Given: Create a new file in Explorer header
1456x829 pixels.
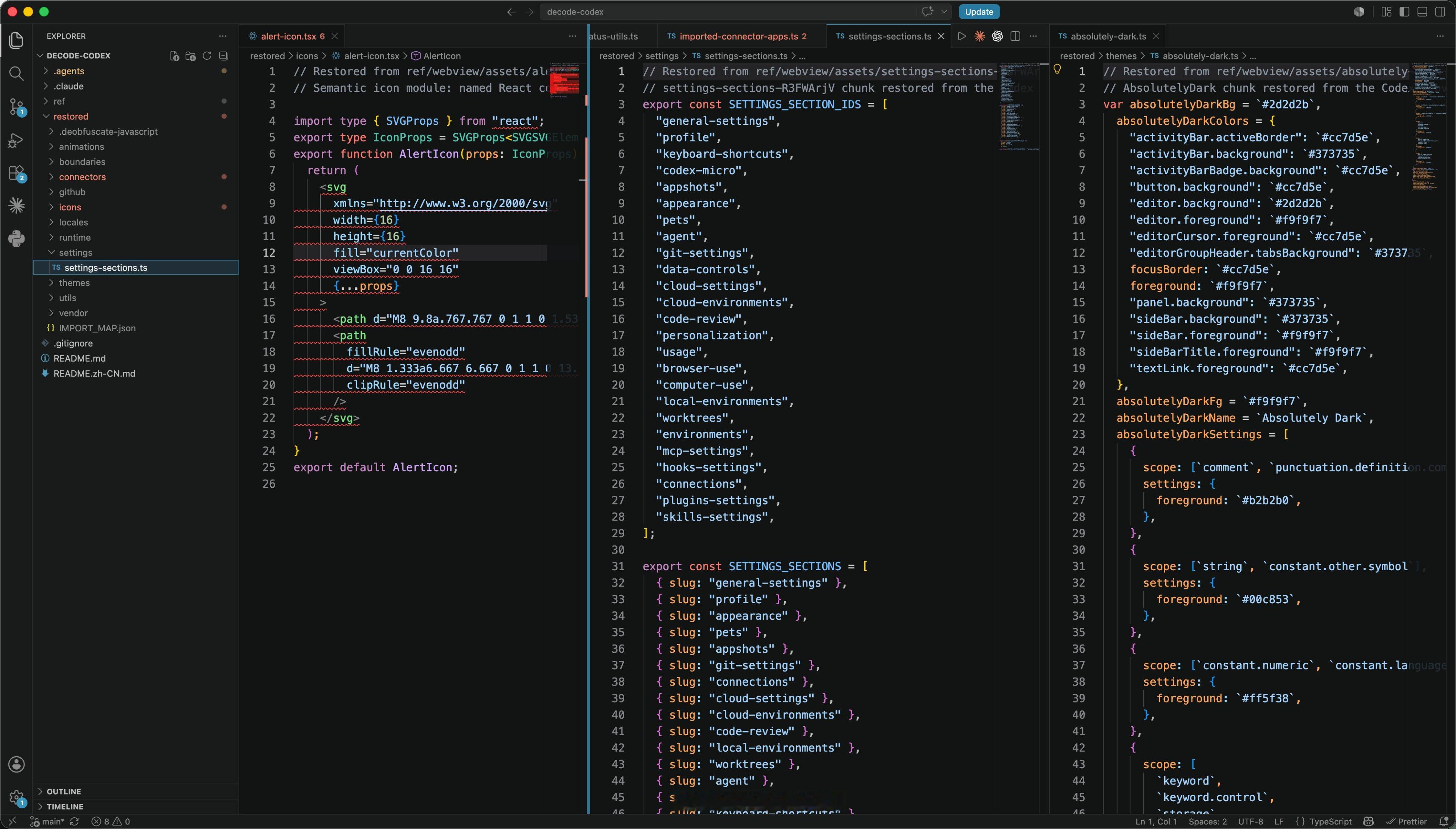Looking at the screenshot, I should (x=175, y=56).
